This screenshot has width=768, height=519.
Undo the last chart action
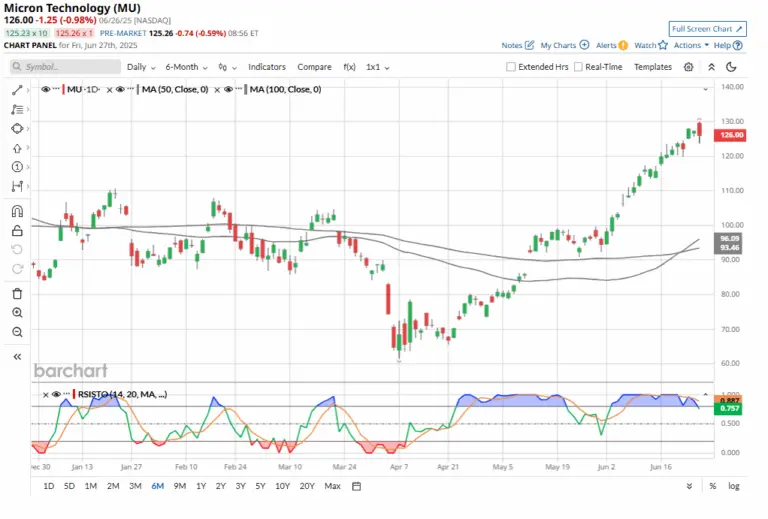pos(17,250)
